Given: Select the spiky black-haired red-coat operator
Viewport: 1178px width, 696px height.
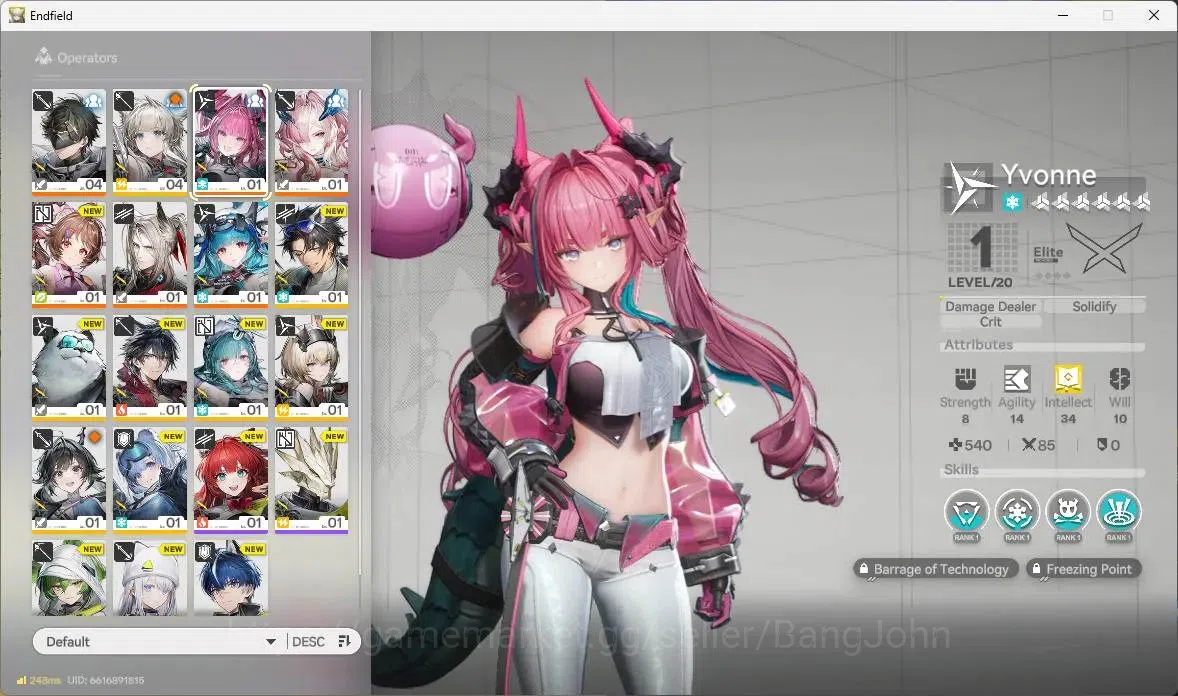Looking at the screenshot, I should (x=150, y=367).
